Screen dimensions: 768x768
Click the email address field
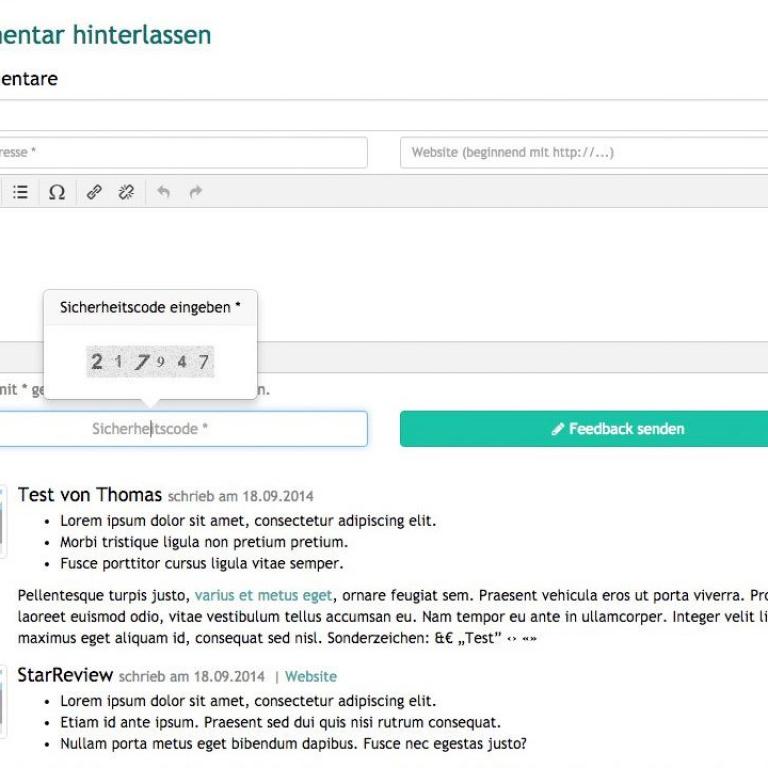[x=180, y=153]
